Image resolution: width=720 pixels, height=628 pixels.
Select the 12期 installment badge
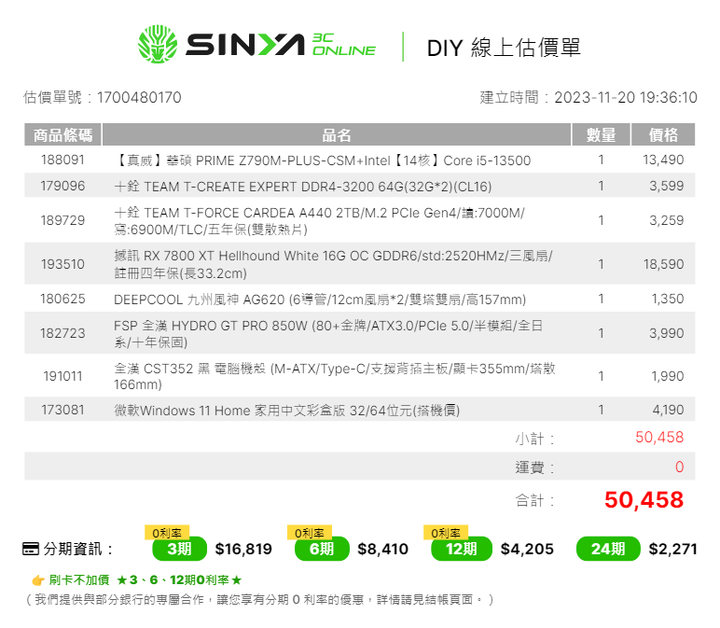[461, 549]
